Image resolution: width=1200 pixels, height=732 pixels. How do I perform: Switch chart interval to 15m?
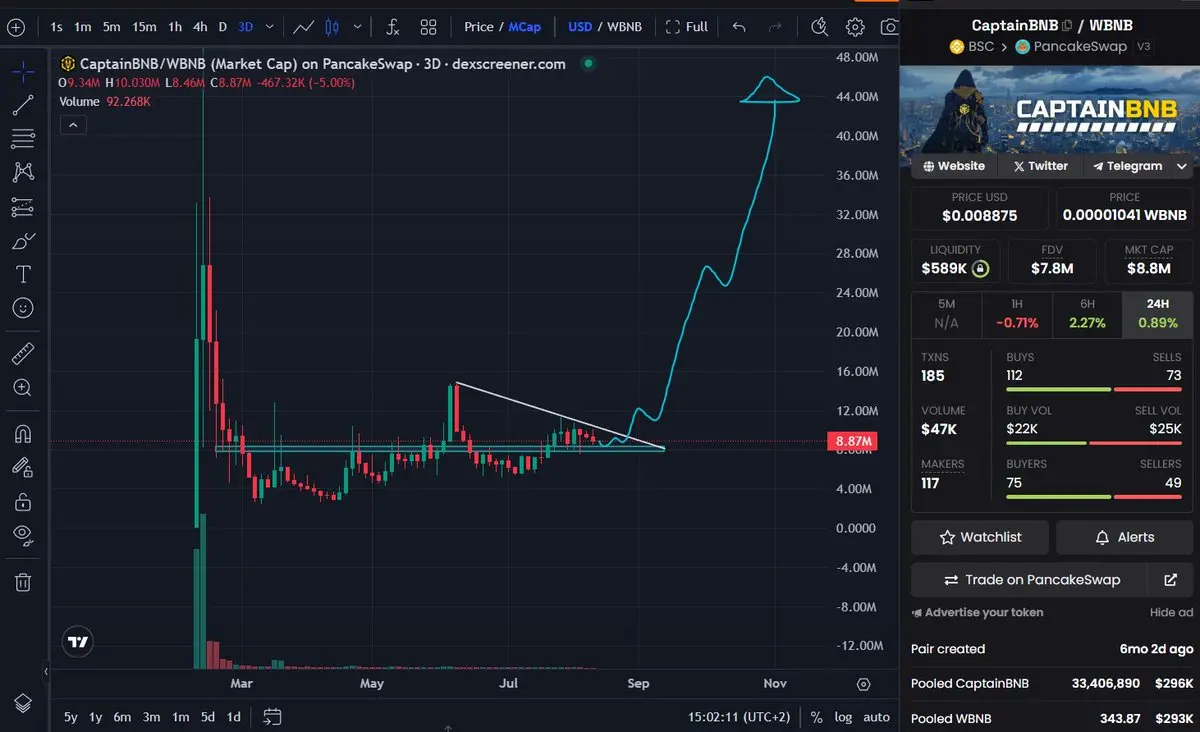tap(144, 27)
